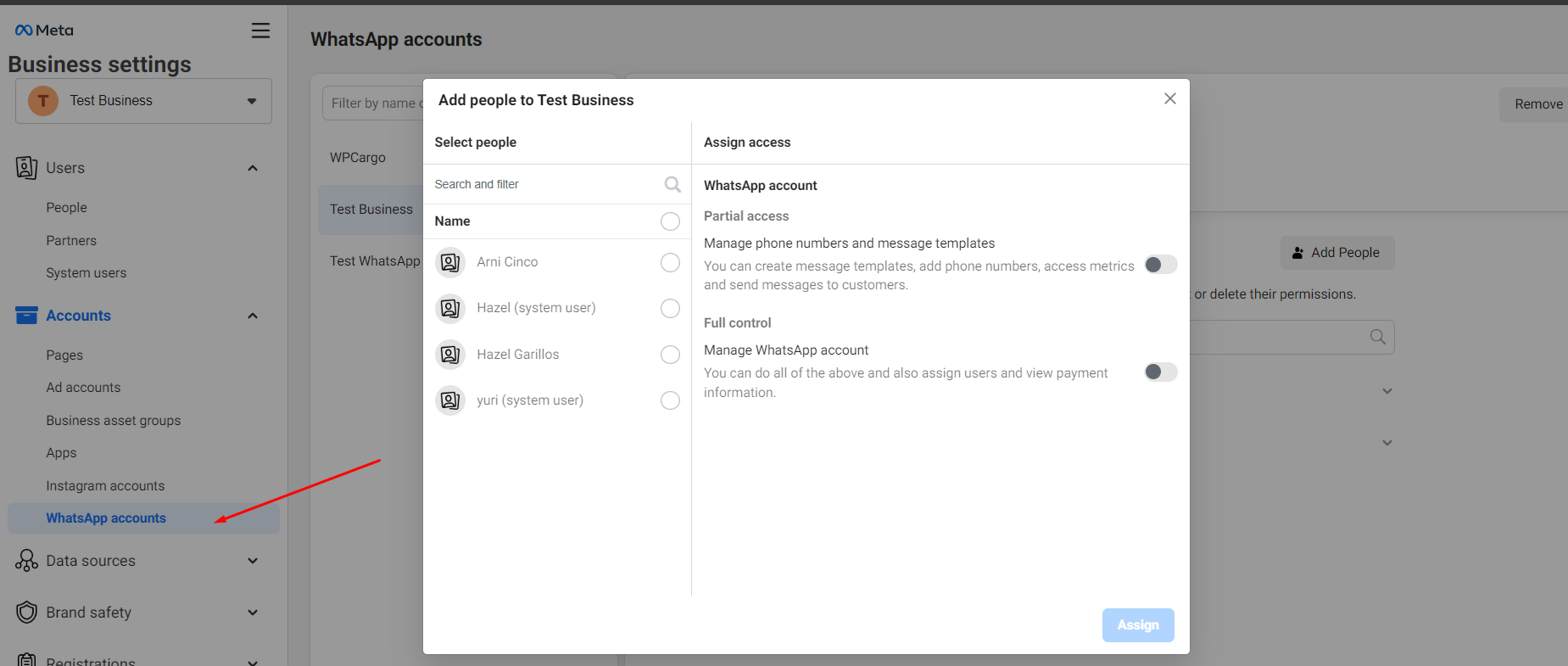Click the search magnifier in Select people
Viewport: 1568px width, 666px height.
pos(672,184)
